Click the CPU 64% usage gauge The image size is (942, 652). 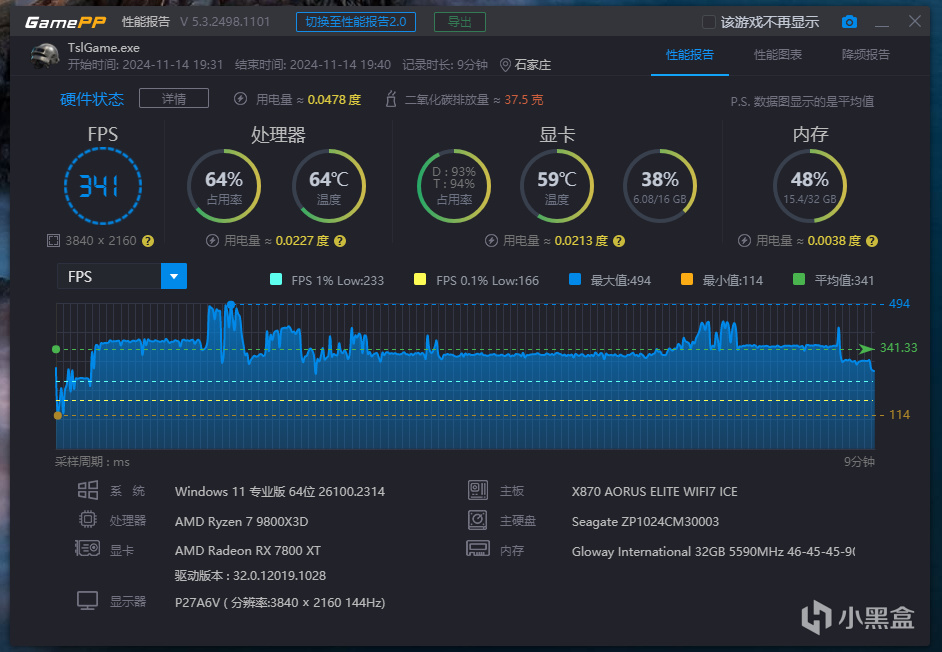pos(224,186)
